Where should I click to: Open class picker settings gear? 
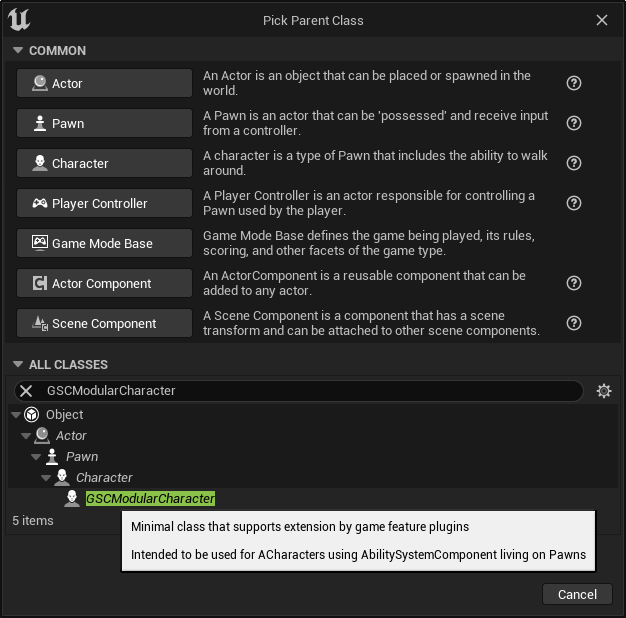603,391
